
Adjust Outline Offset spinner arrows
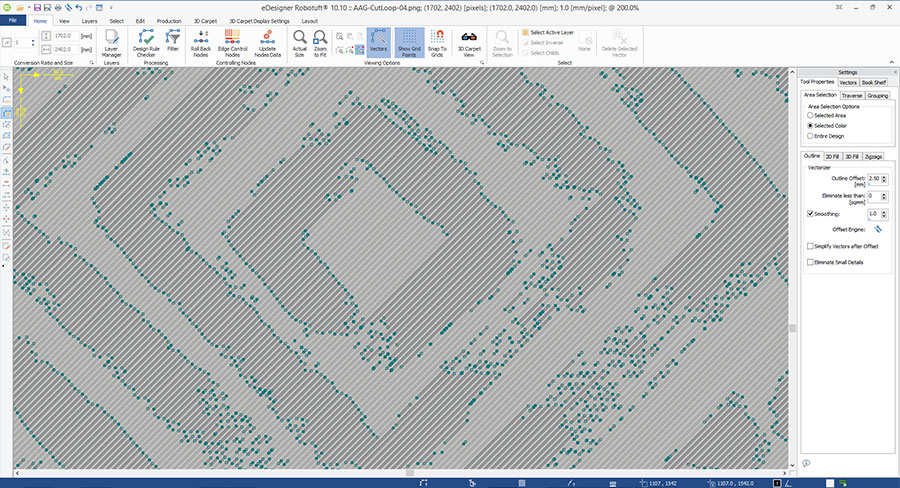pyautogui.click(x=884, y=179)
